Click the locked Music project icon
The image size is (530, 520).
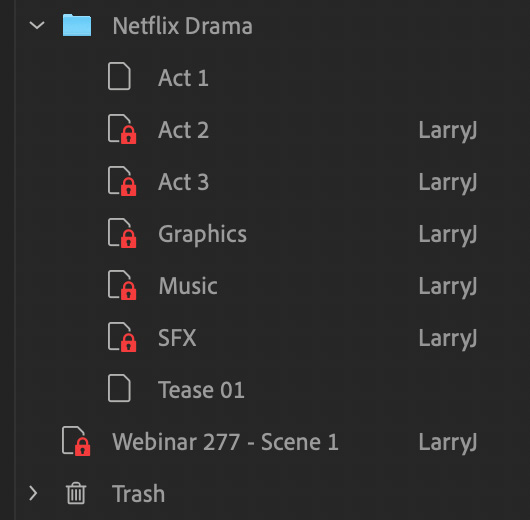coord(122,285)
